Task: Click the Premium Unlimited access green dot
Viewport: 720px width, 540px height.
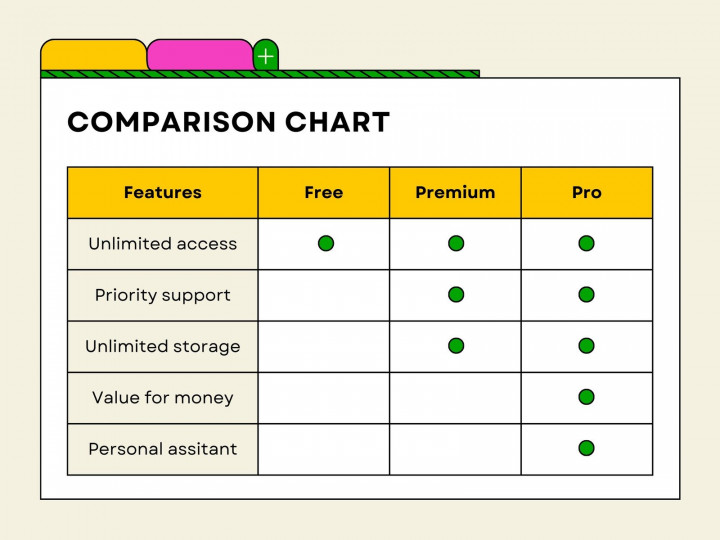Action: 456,243
